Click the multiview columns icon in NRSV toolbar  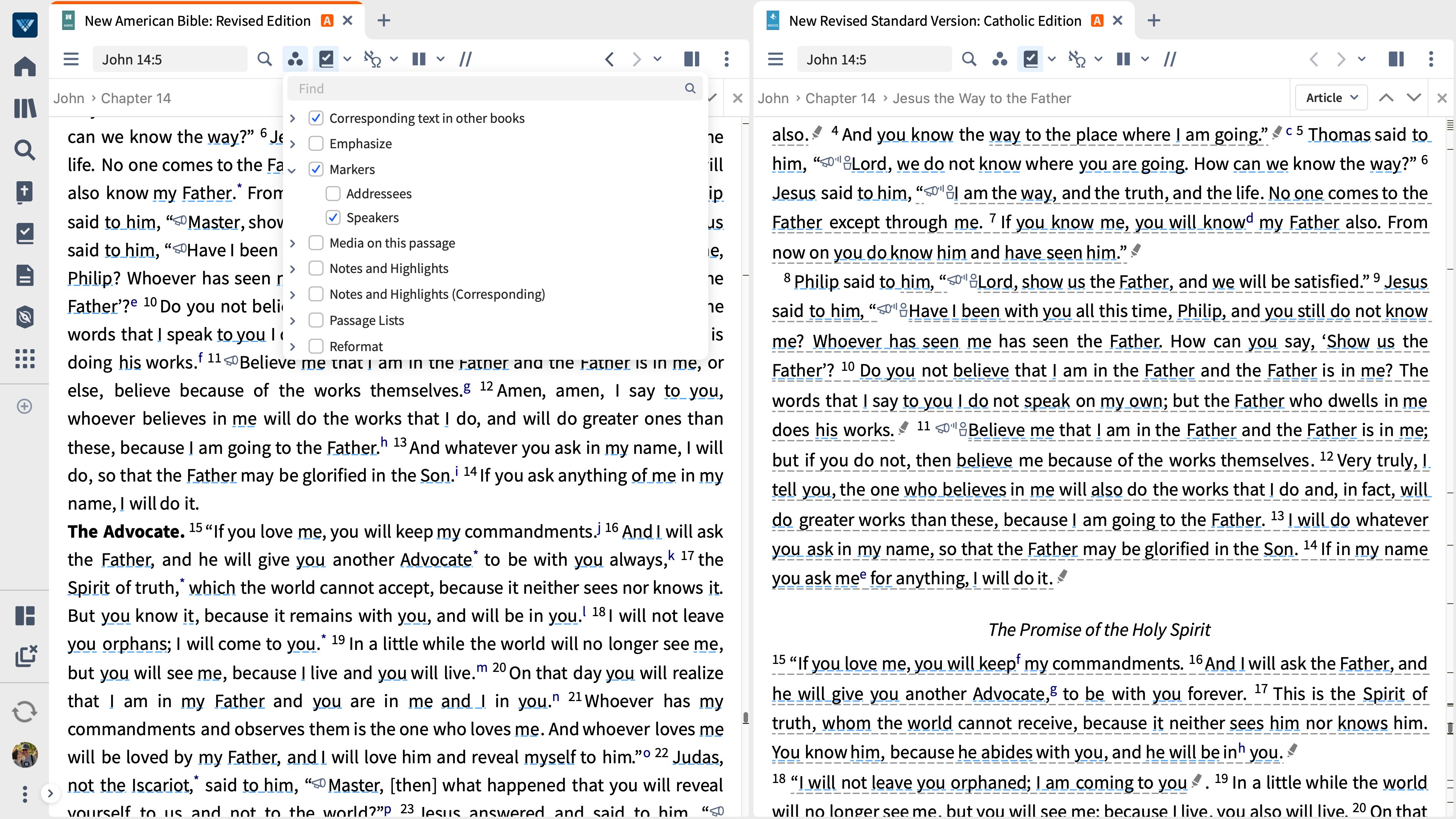click(x=1396, y=59)
